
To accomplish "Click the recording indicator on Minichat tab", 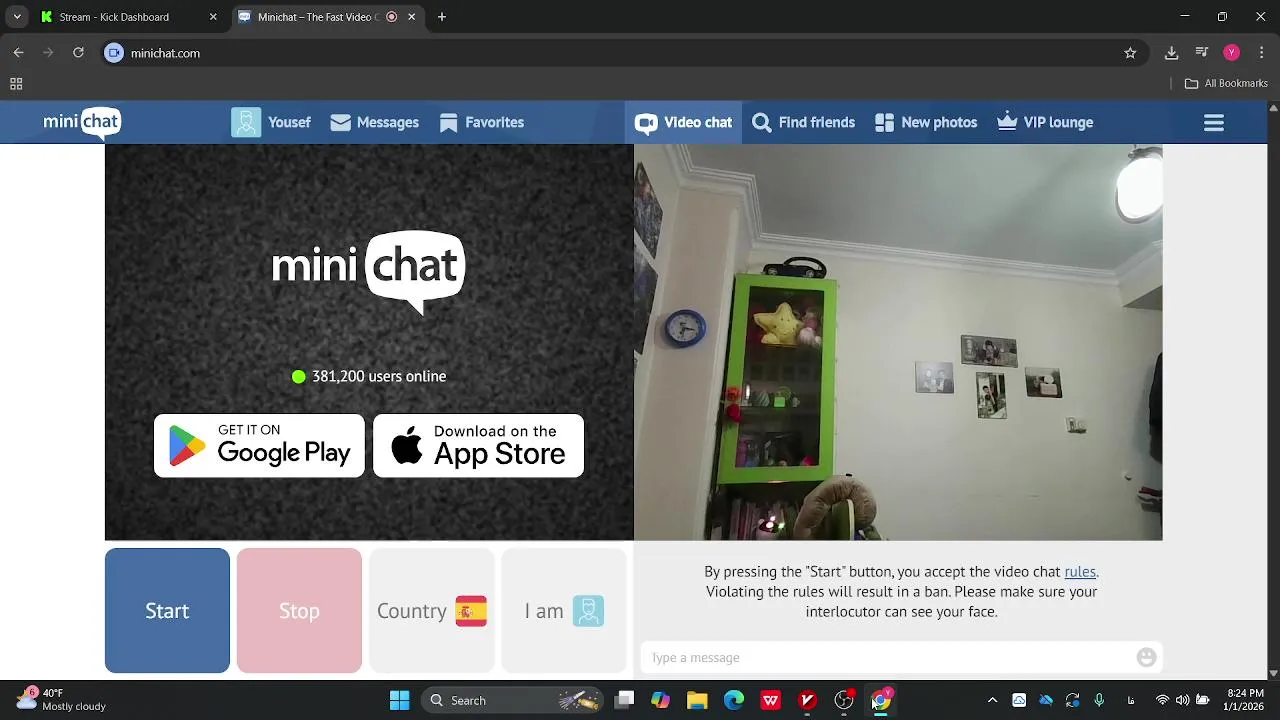I will point(391,17).
